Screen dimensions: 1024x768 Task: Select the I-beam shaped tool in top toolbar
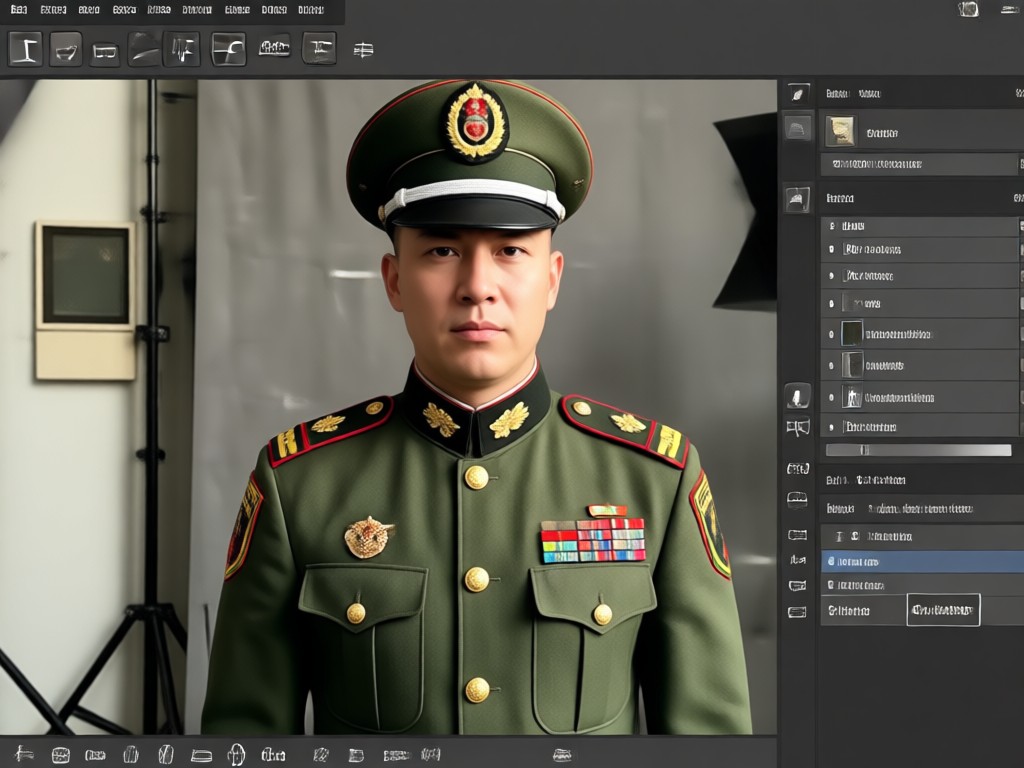point(25,49)
